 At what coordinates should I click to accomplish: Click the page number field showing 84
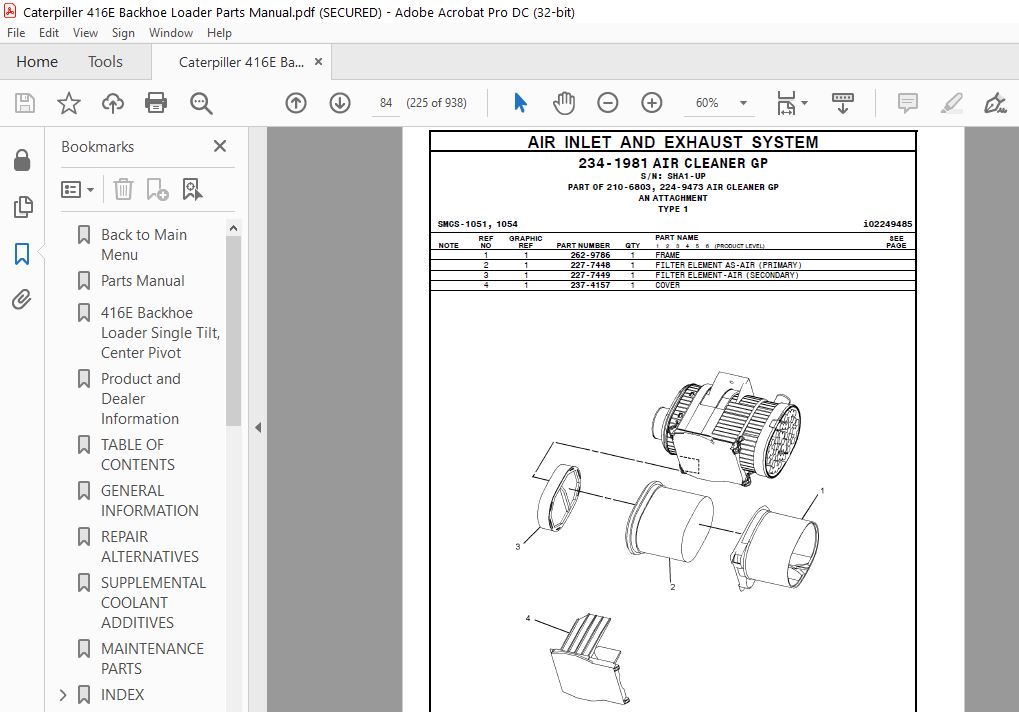tap(386, 103)
